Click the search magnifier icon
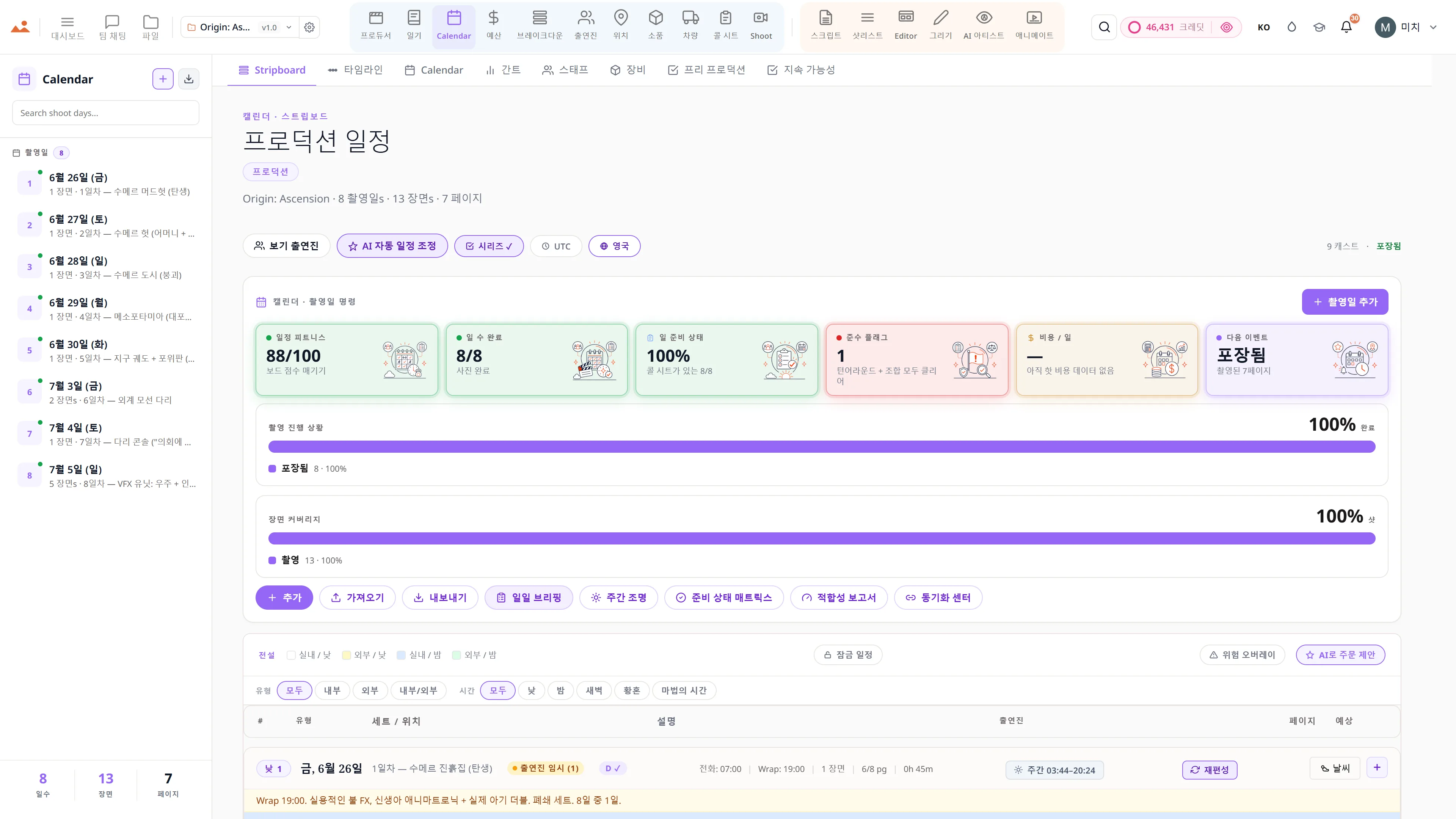1456x819 pixels. (x=1104, y=27)
